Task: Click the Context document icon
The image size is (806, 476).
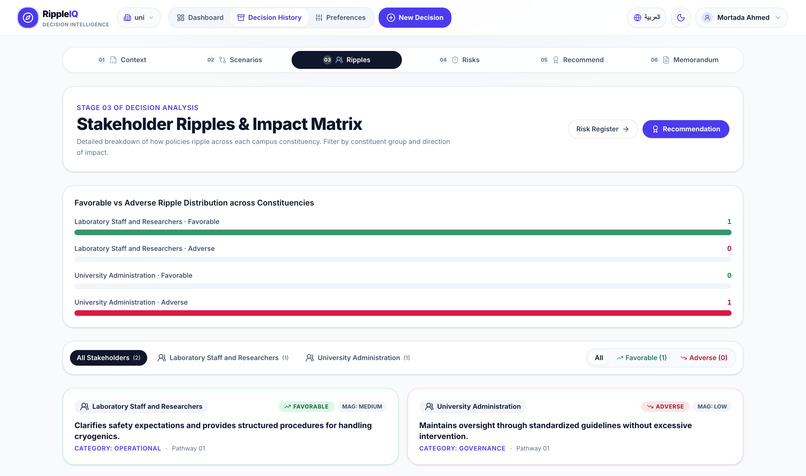Action: (x=113, y=60)
